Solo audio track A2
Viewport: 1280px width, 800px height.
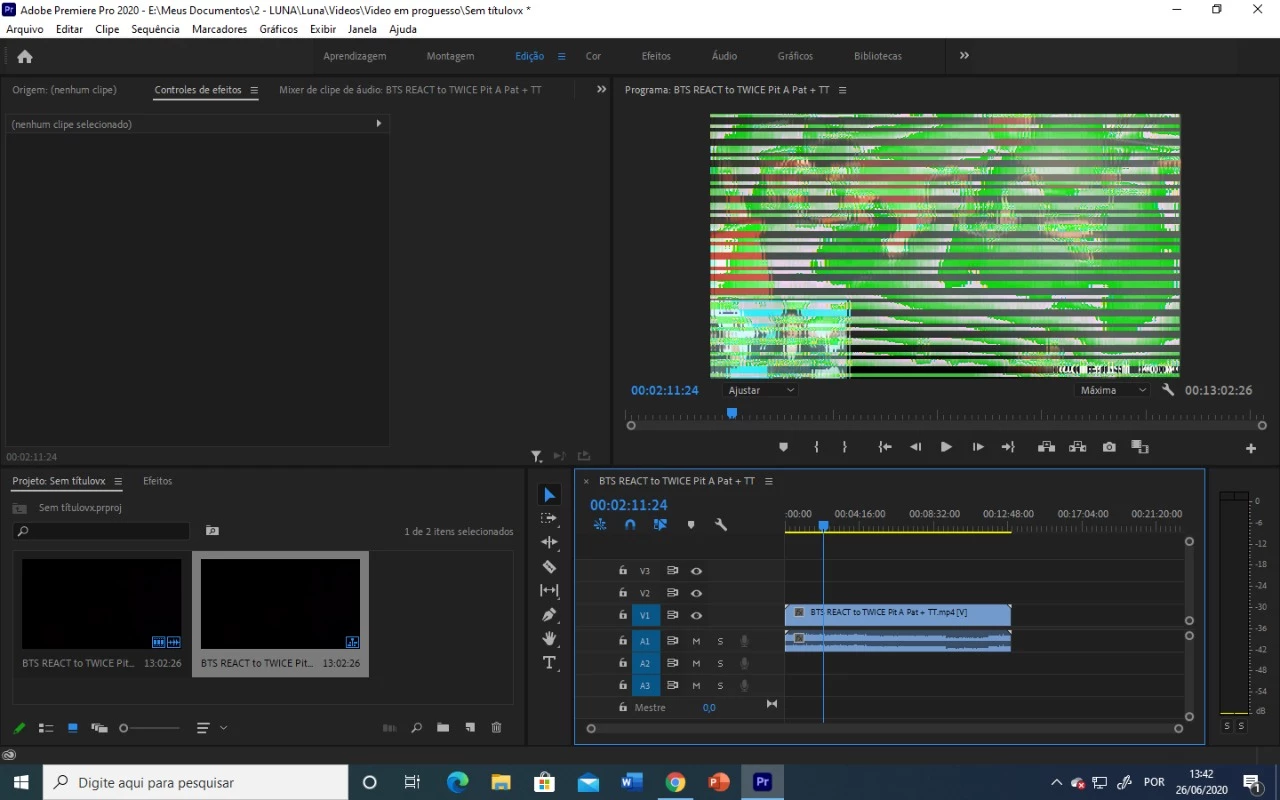click(x=719, y=663)
